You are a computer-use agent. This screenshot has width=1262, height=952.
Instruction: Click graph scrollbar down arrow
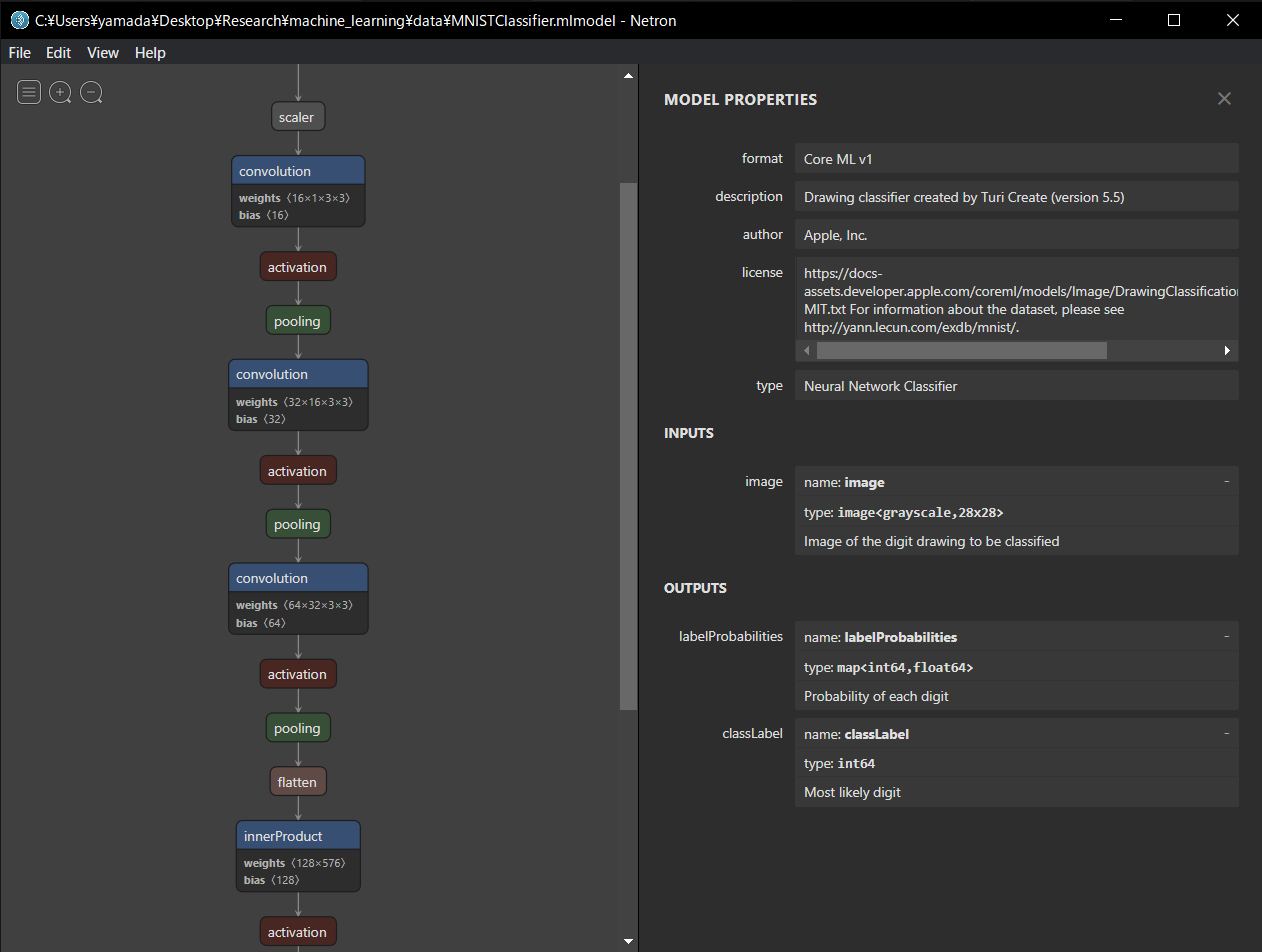point(628,941)
